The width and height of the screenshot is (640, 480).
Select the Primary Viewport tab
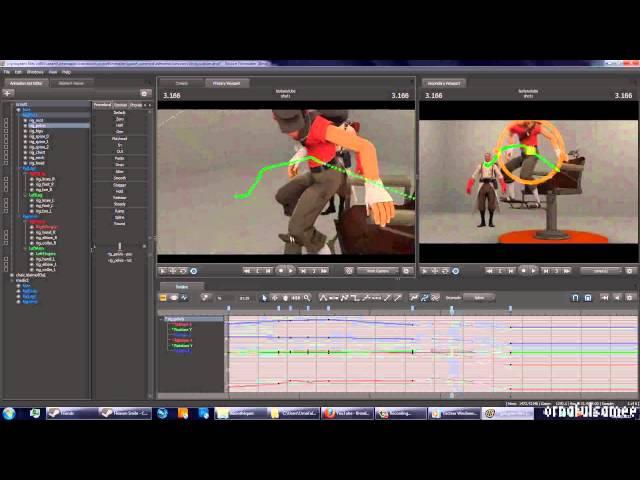(x=227, y=83)
